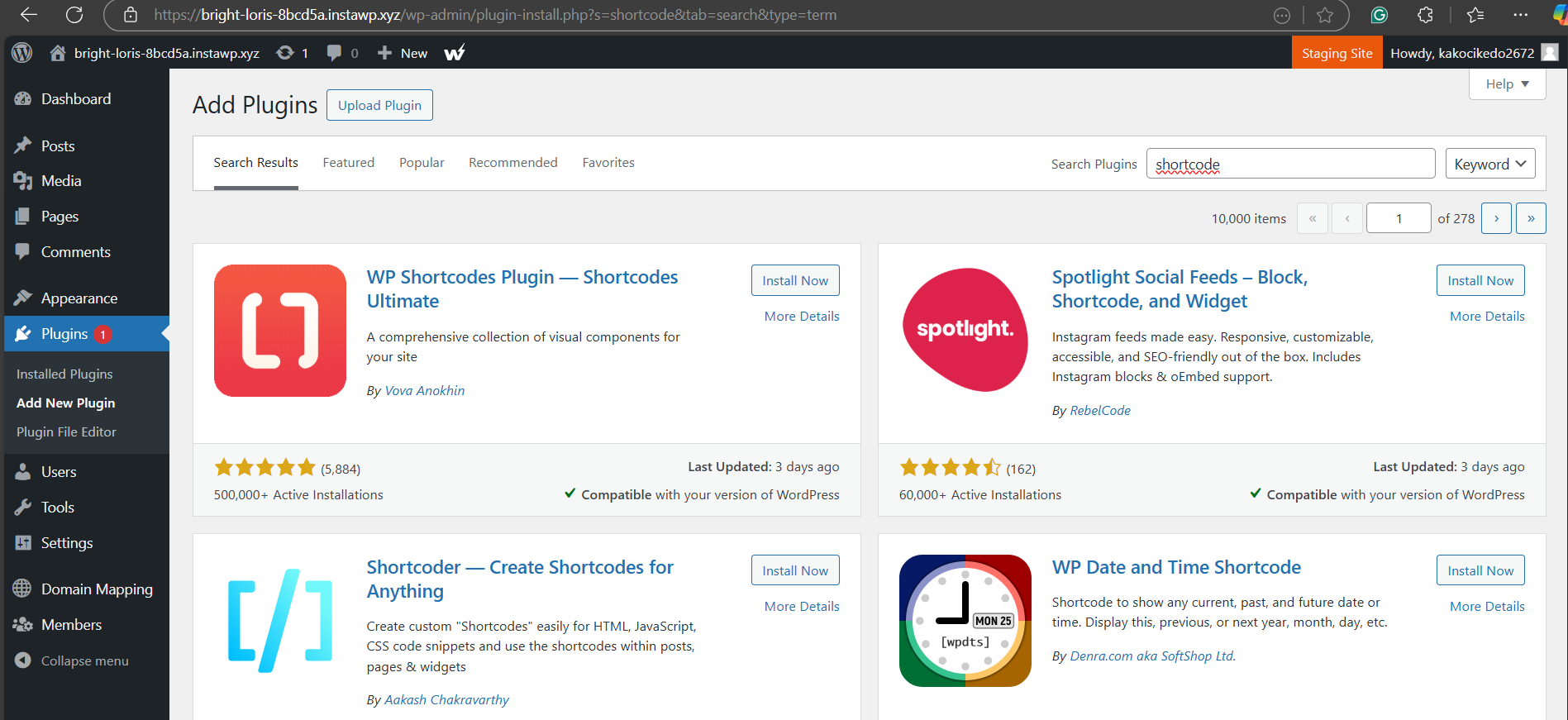View More Details for Shortcodes Ultimate
This screenshot has height=720, width=1568.
pyautogui.click(x=802, y=317)
